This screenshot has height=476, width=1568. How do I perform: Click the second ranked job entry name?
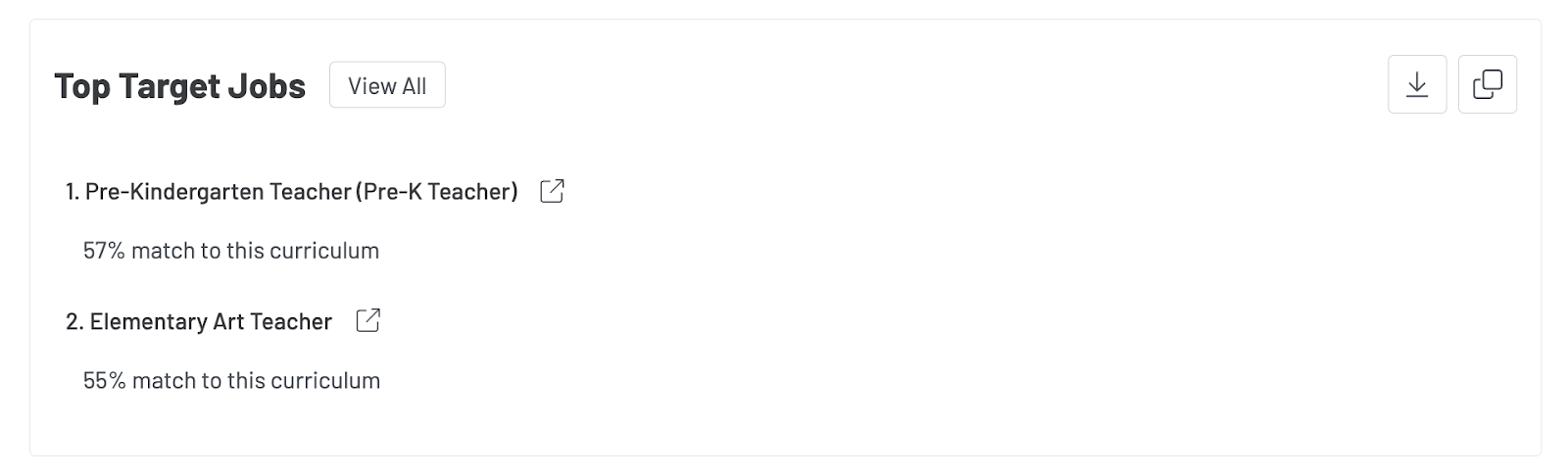point(210,321)
